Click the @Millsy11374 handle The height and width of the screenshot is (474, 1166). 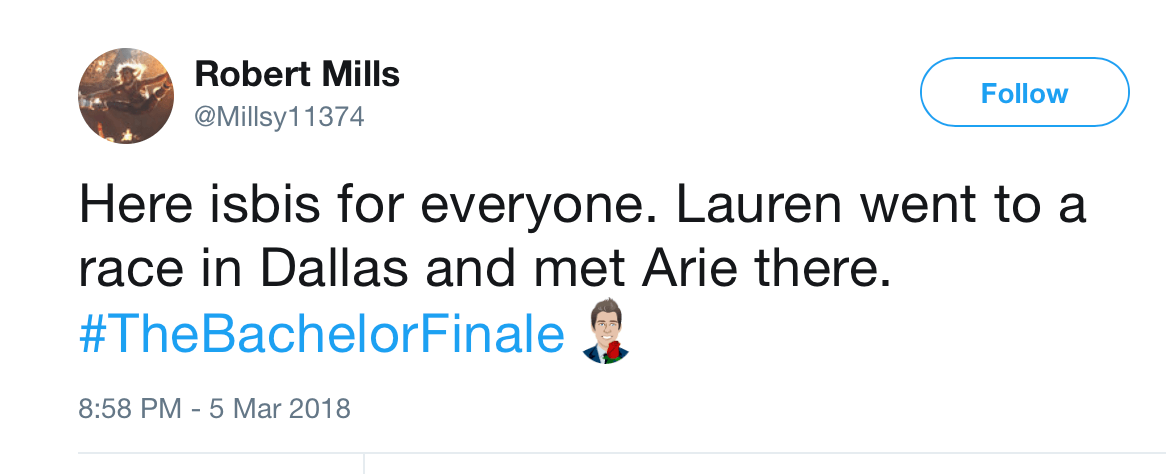click(279, 117)
